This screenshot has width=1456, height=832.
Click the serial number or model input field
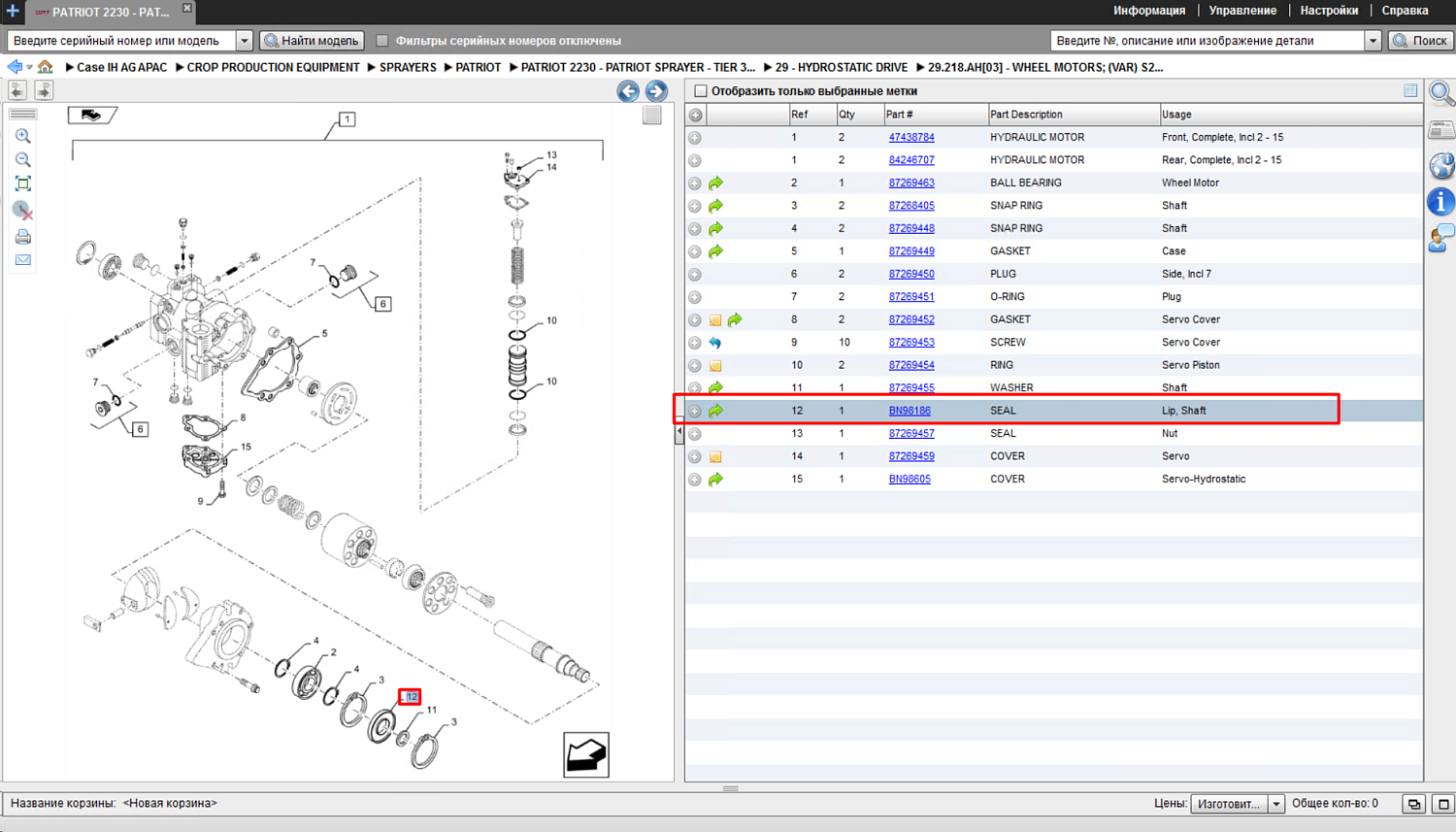pyautogui.click(x=122, y=41)
